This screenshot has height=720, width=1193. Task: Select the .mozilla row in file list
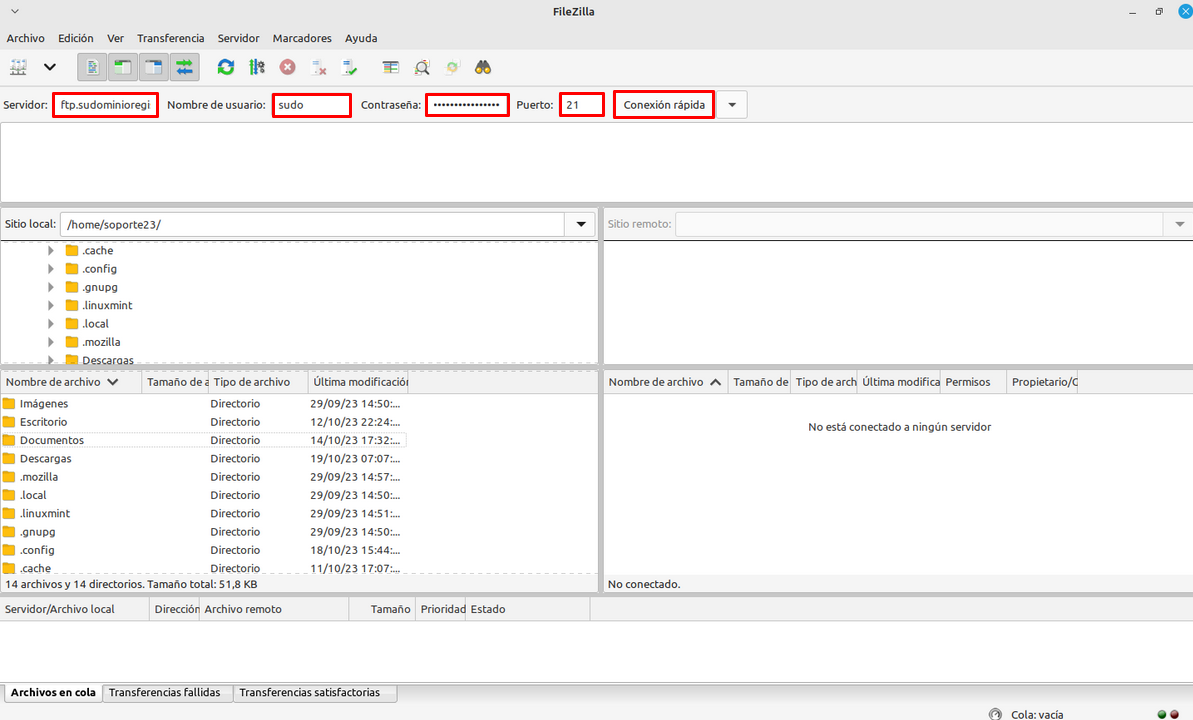[x=204, y=476]
